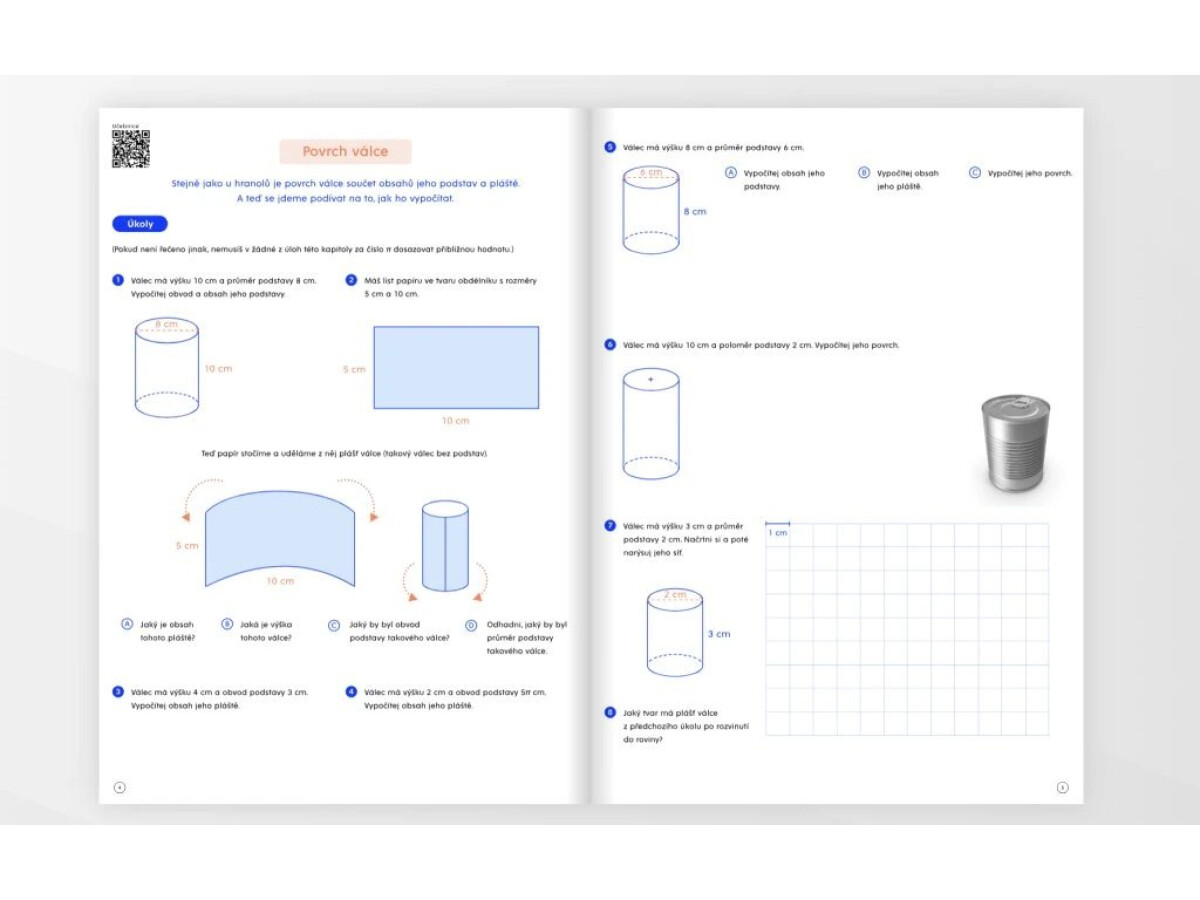The width and height of the screenshot is (1200, 900).
Task: Click circle B beside 'Vypočítej obsah jeho pláště' on right page
Action: pyautogui.click(x=864, y=172)
